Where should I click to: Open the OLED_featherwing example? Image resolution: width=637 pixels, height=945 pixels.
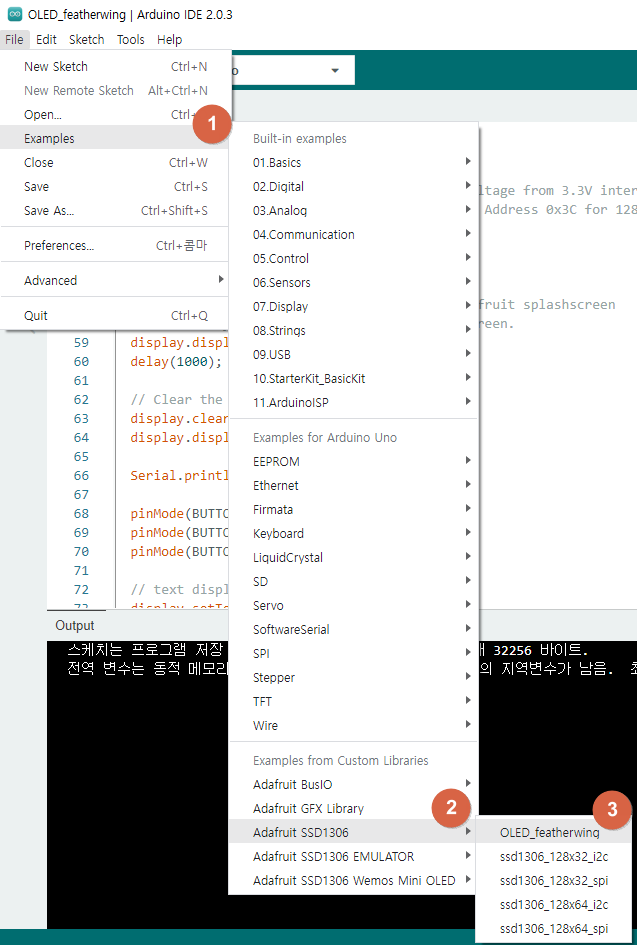pos(554,833)
